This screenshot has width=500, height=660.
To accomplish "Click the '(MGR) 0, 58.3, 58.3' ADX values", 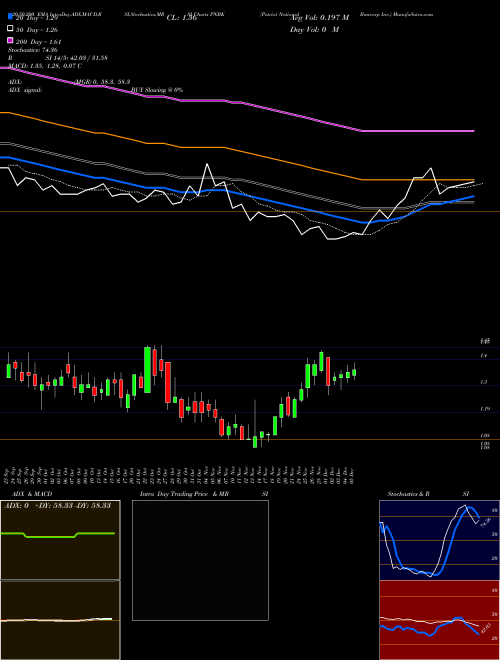I will (102, 82).
